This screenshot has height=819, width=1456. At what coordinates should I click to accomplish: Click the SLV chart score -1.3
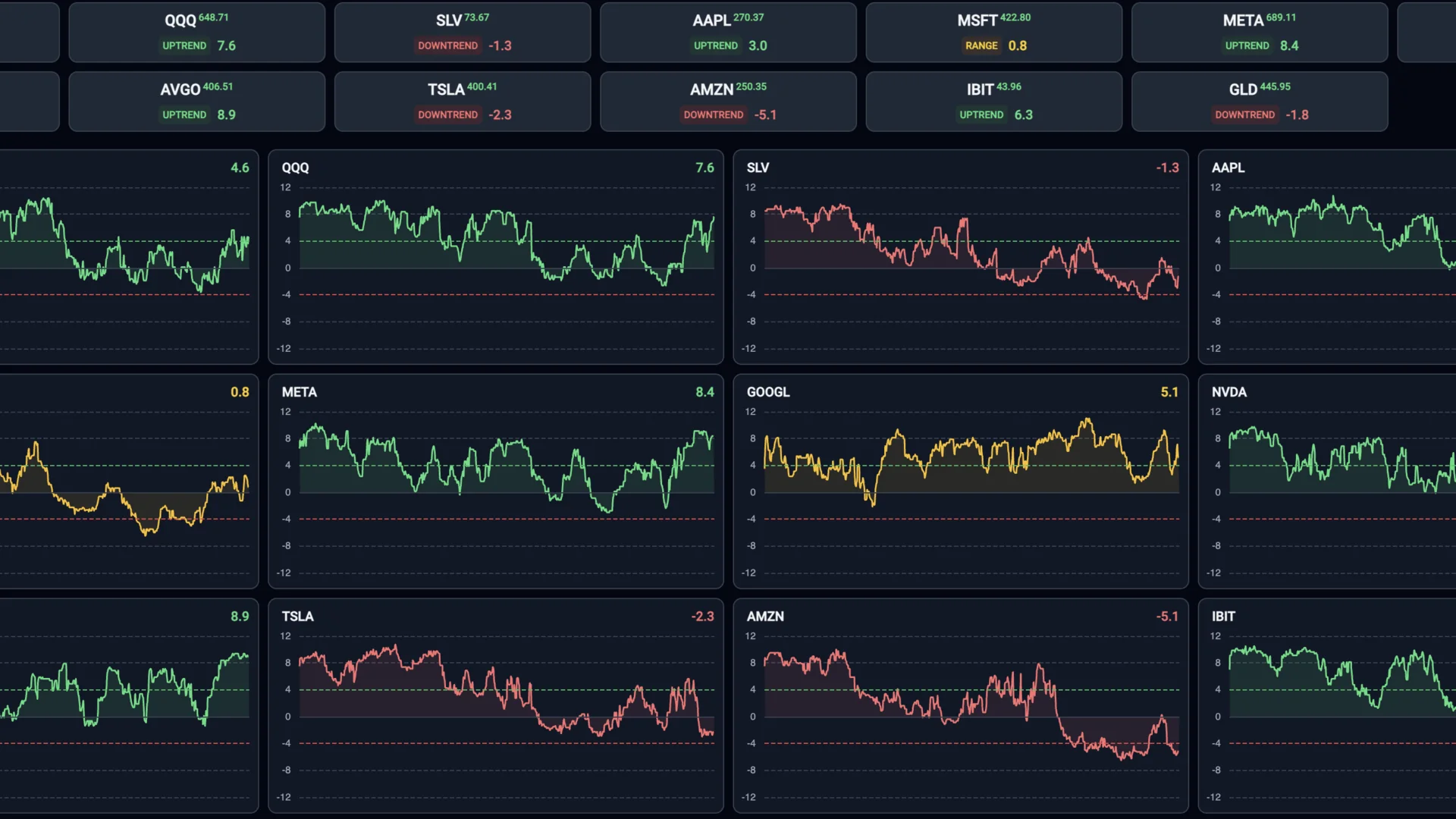coord(1169,168)
